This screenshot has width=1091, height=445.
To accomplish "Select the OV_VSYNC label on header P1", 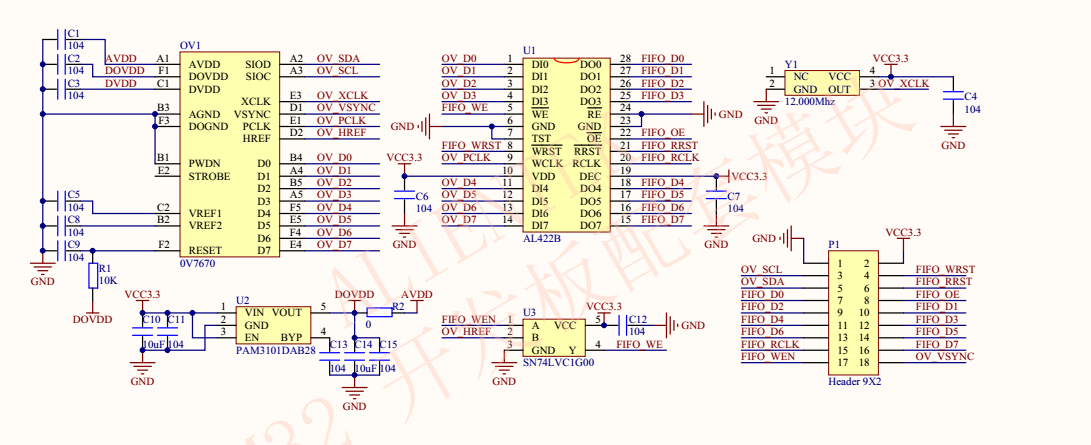I will pyautogui.click(x=945, y=356).
